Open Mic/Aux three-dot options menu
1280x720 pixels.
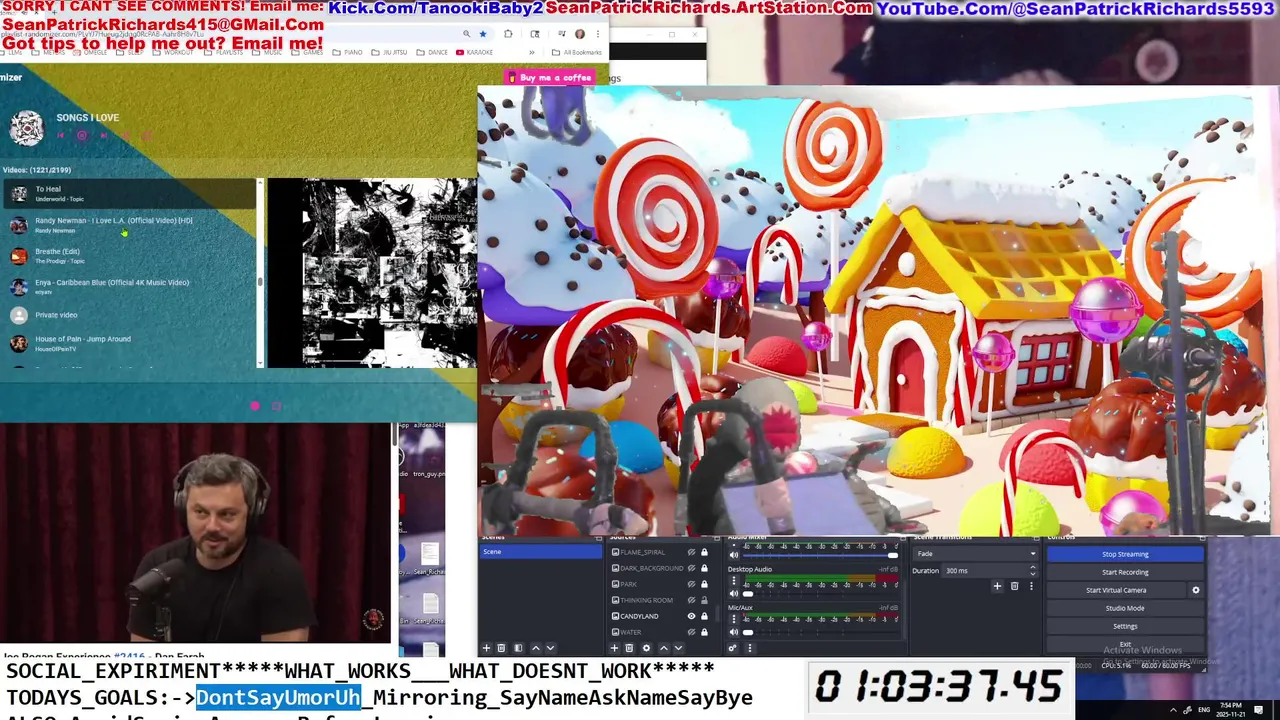733,619
